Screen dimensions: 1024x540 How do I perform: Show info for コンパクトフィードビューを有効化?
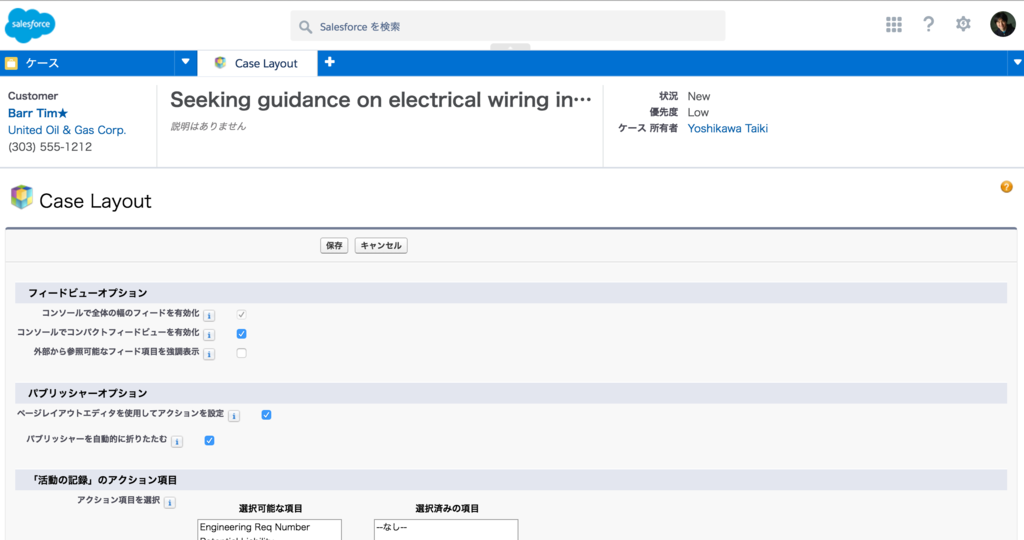(x=209, y=335)
